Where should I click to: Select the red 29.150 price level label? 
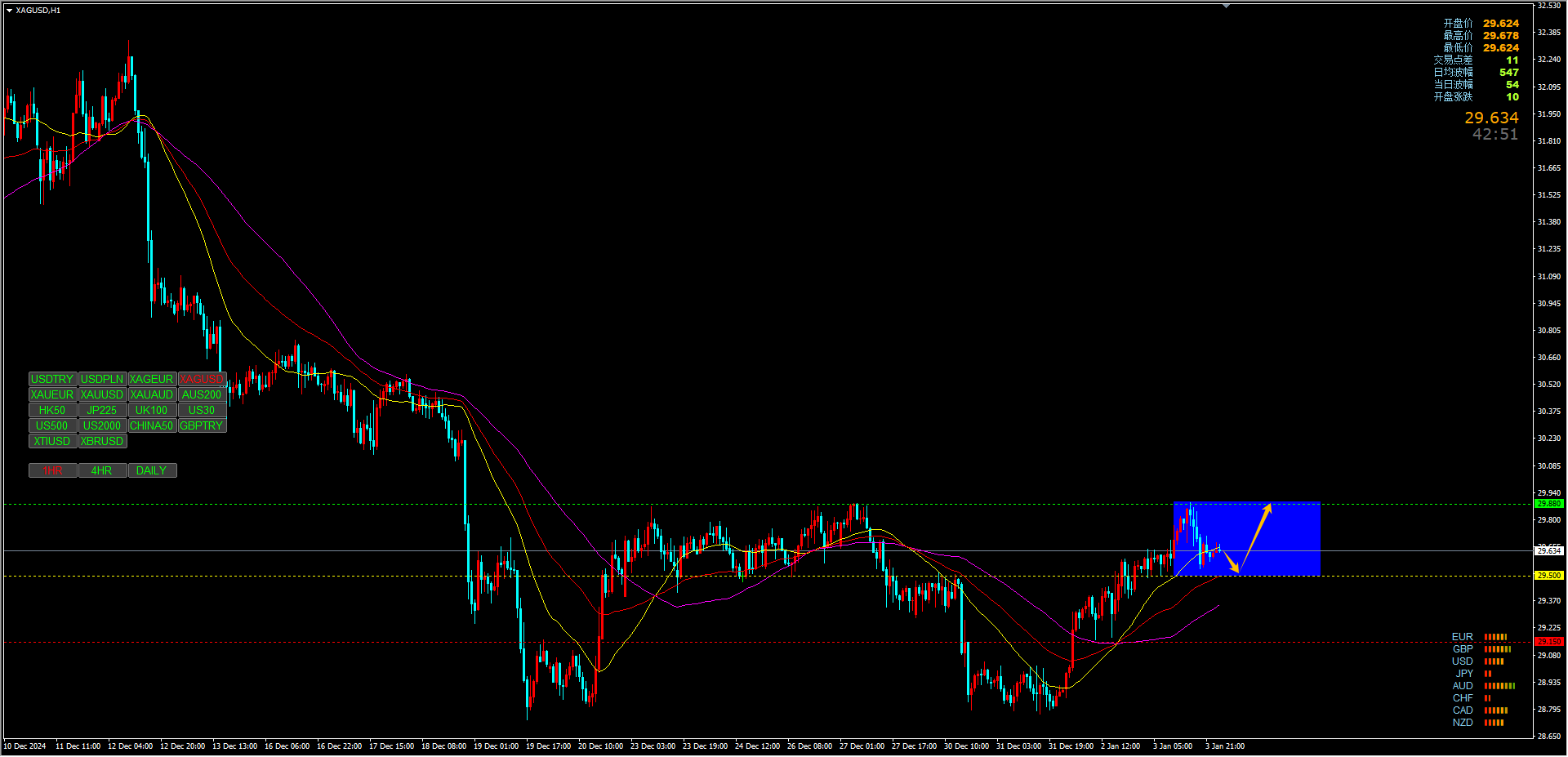coord(1549,642)
